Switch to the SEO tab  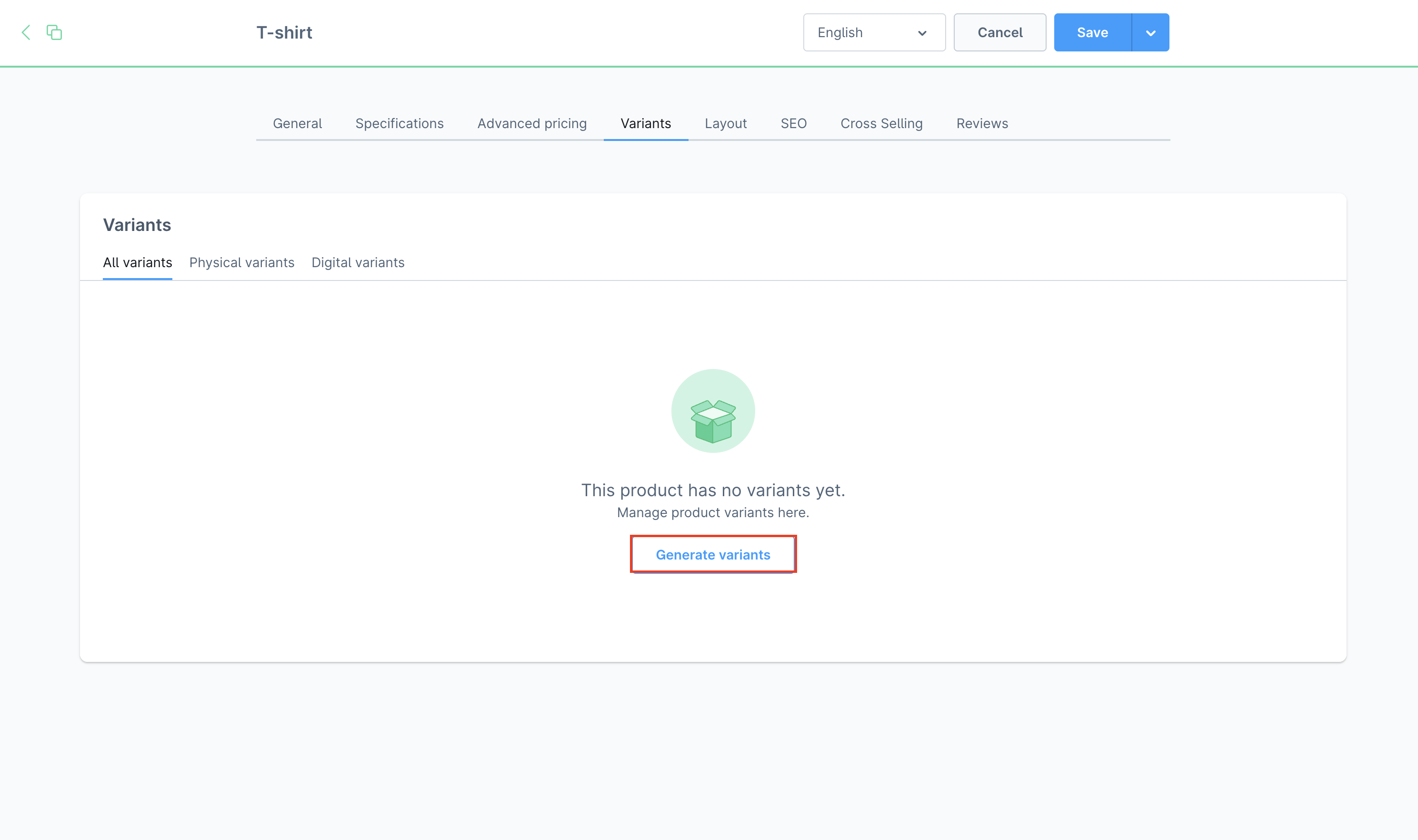(x=793, y=123)
